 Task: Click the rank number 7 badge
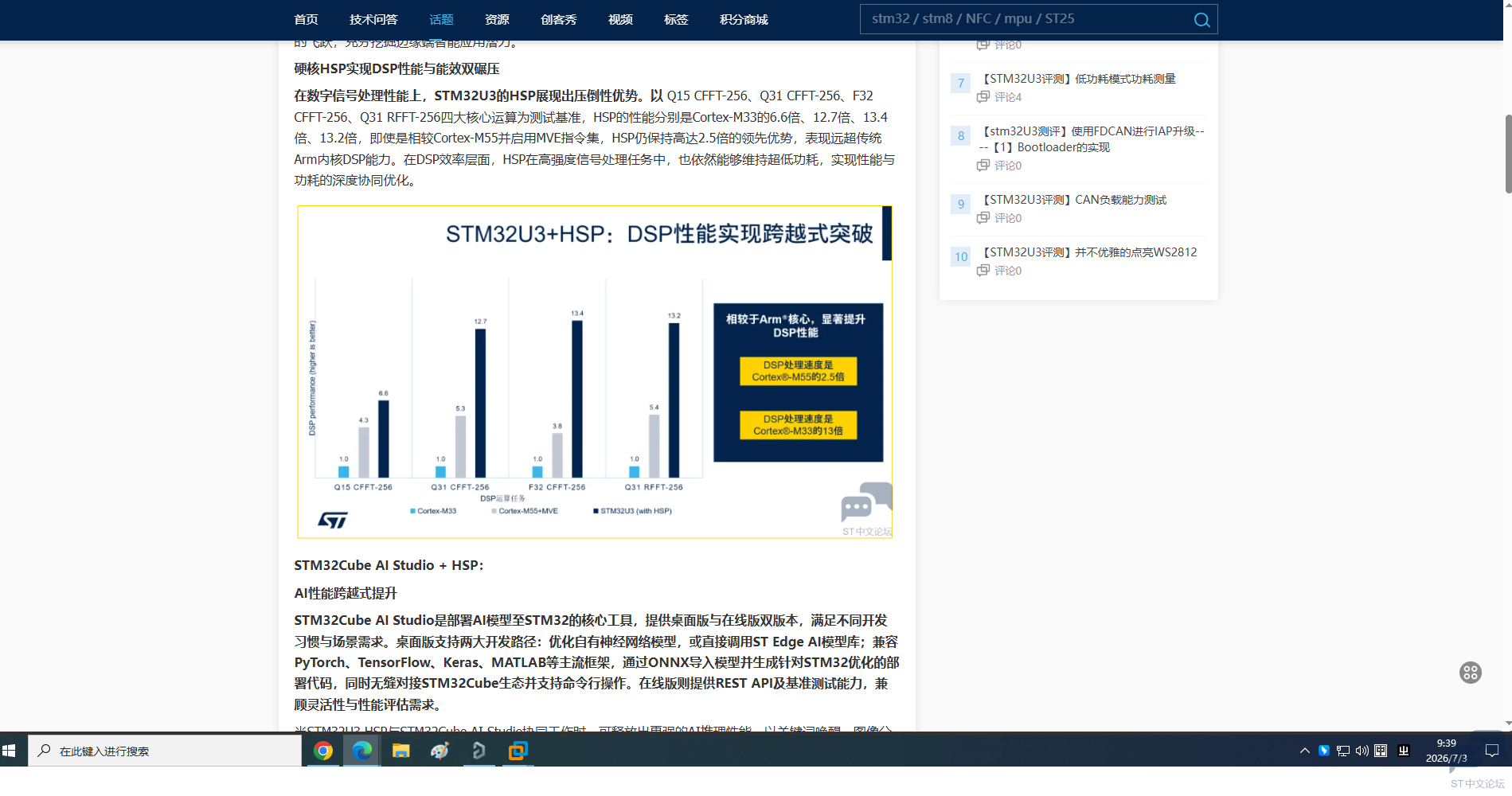click(x=961, y=83)
